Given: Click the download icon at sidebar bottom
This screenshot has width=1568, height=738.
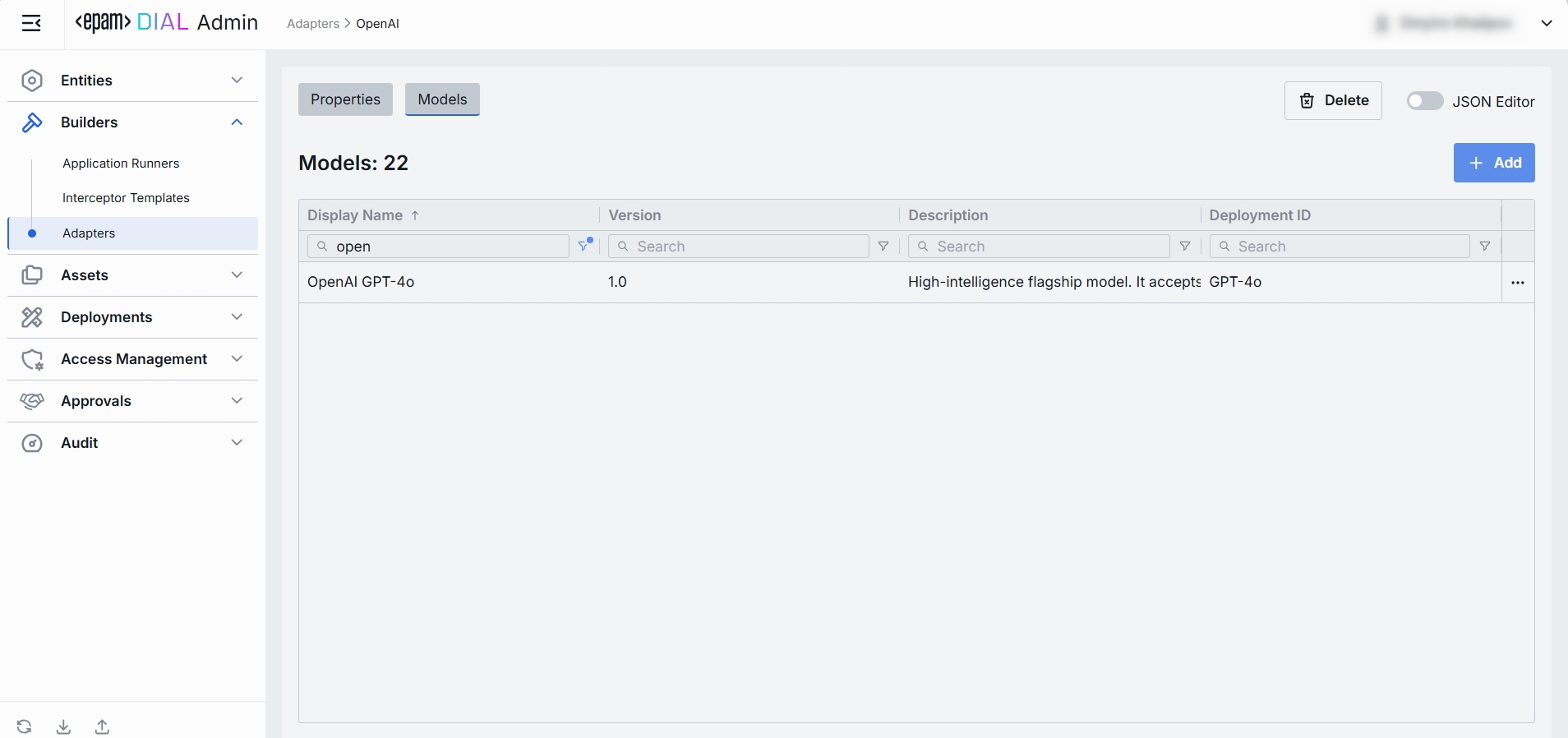Looking at the screenshot, I should (63, 726).
